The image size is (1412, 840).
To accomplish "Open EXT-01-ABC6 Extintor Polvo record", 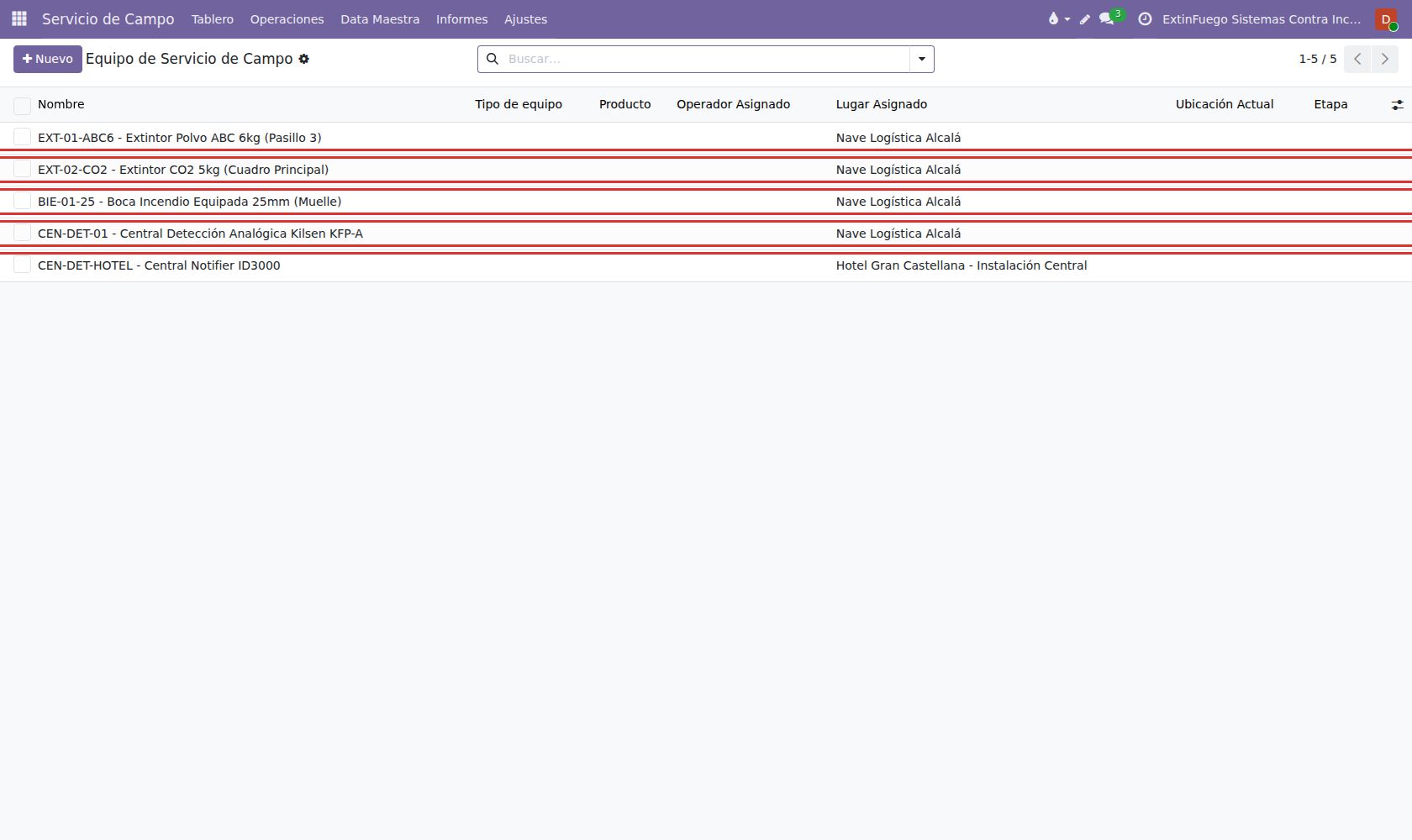I will 179,138.
